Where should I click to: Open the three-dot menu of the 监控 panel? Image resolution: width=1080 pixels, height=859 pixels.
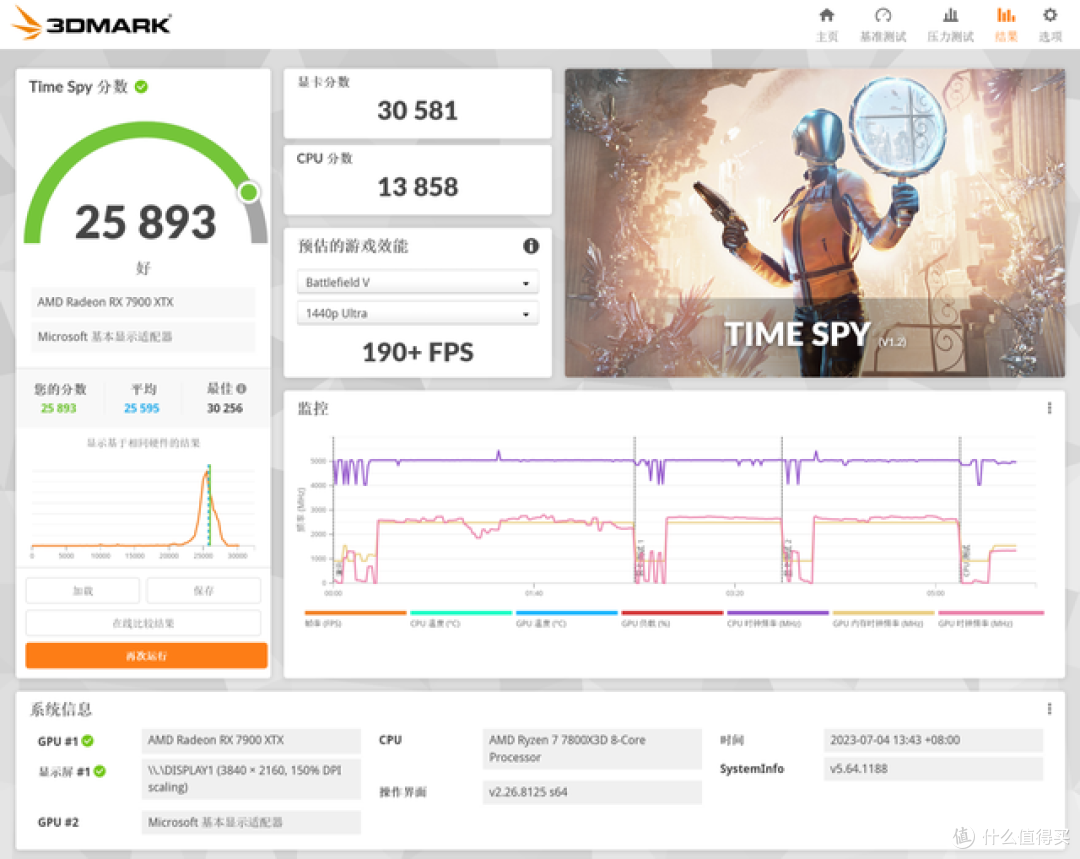point(1049,408)
